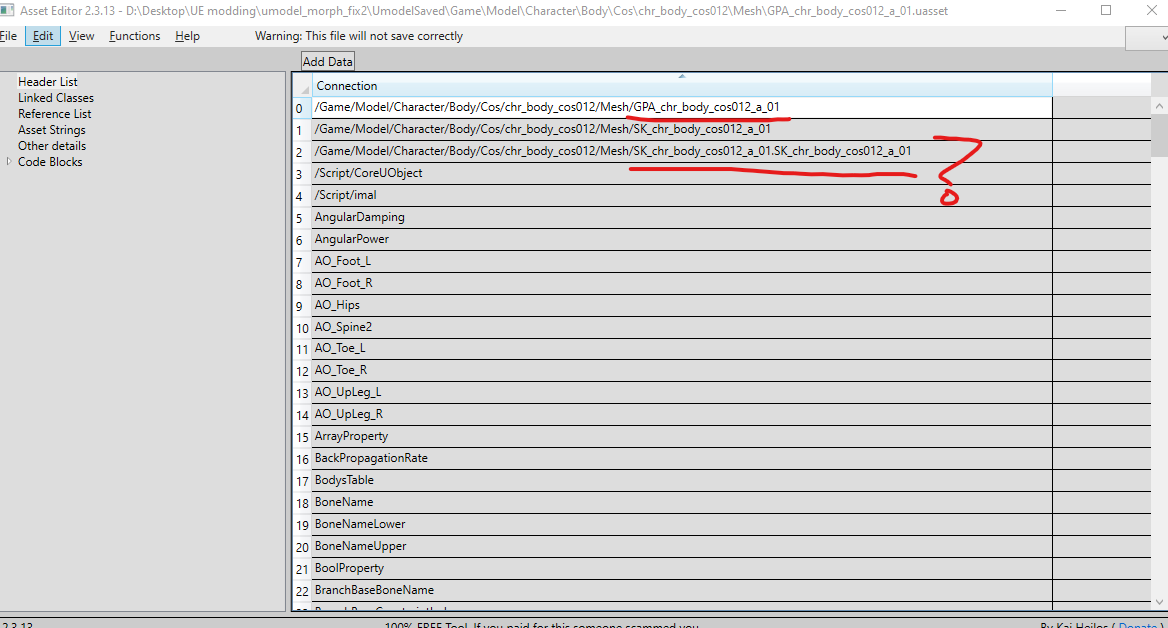Open the dropdown at top right of toolbar
1168x628 pixels.
(x=1147, y=38)
